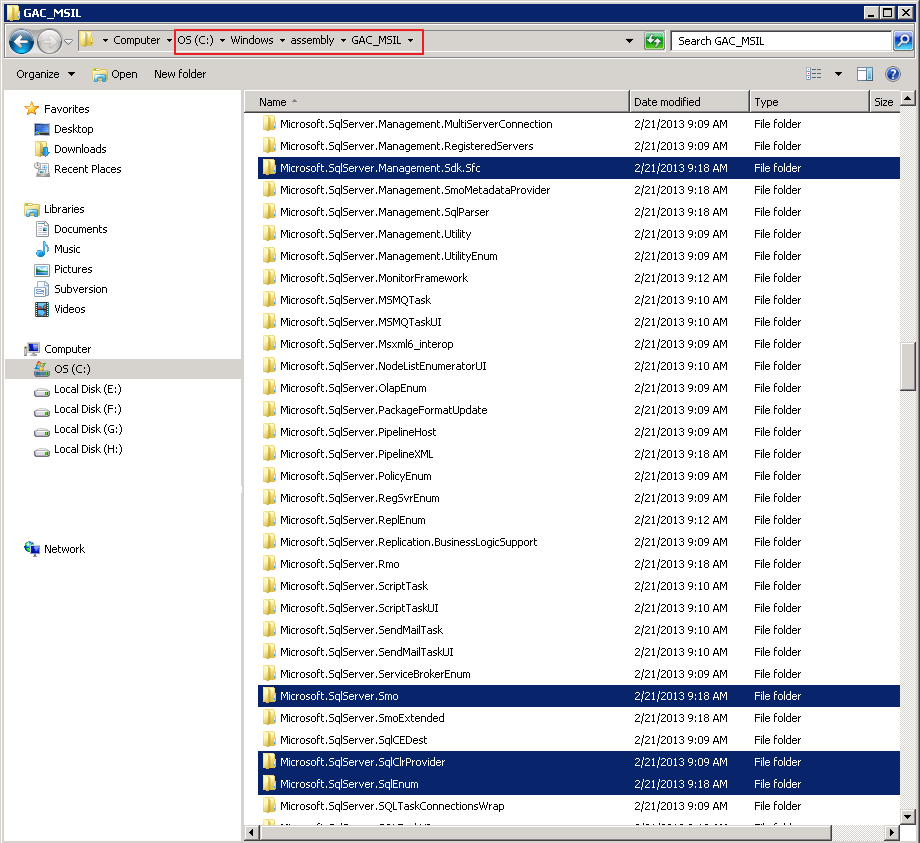920x843 pixels.
Task: Click the green Refresh button
Action: (654, 41)
